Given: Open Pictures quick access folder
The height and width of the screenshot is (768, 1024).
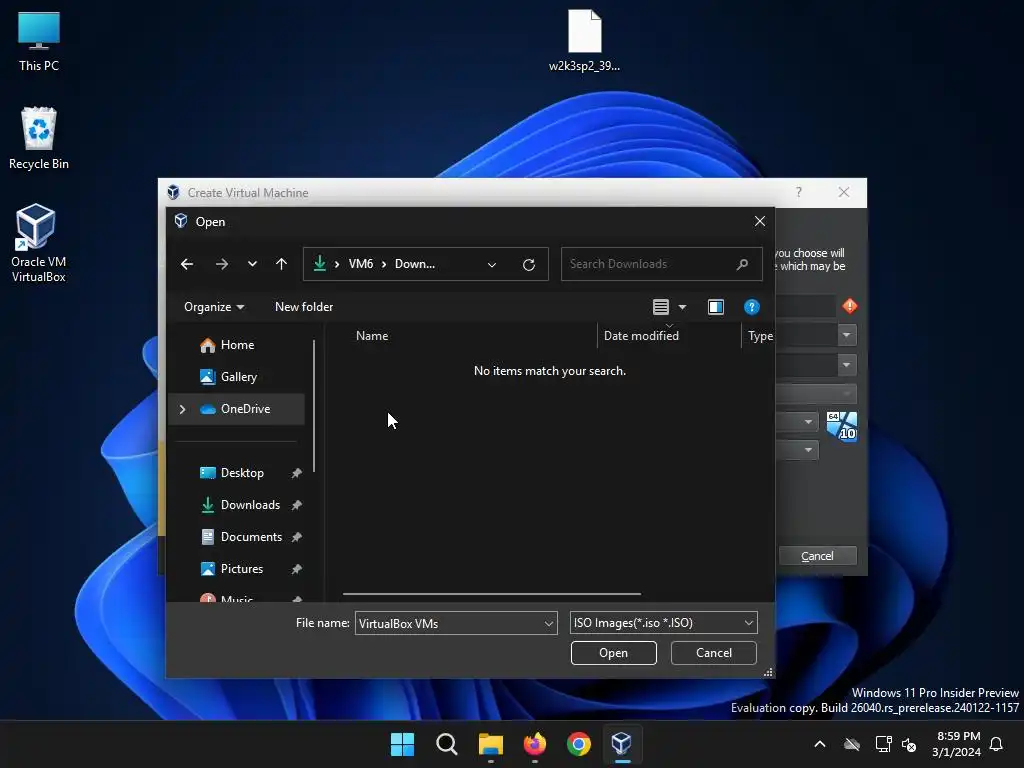Looking at the screenshot, I should pyautogui.click(x=242, y=569).
